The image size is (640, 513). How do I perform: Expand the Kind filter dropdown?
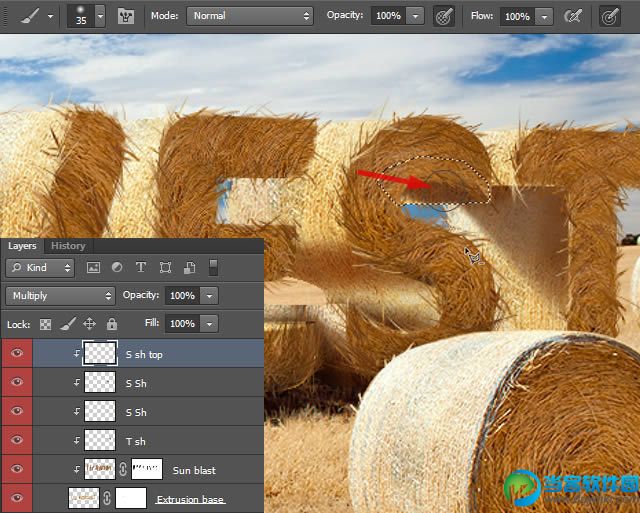click(40, 268)
